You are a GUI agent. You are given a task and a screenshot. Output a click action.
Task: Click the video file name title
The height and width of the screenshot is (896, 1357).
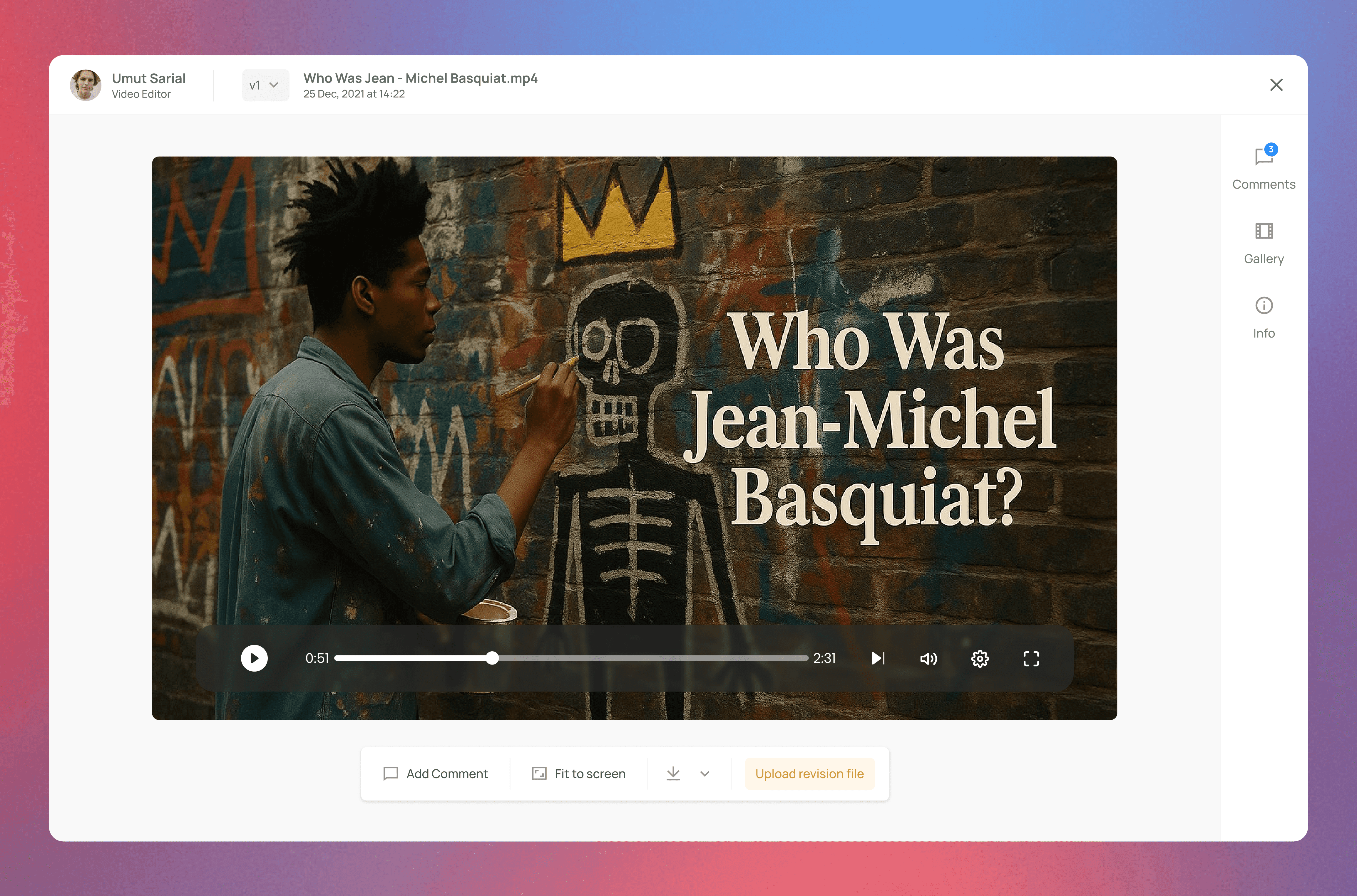point(420,78)
